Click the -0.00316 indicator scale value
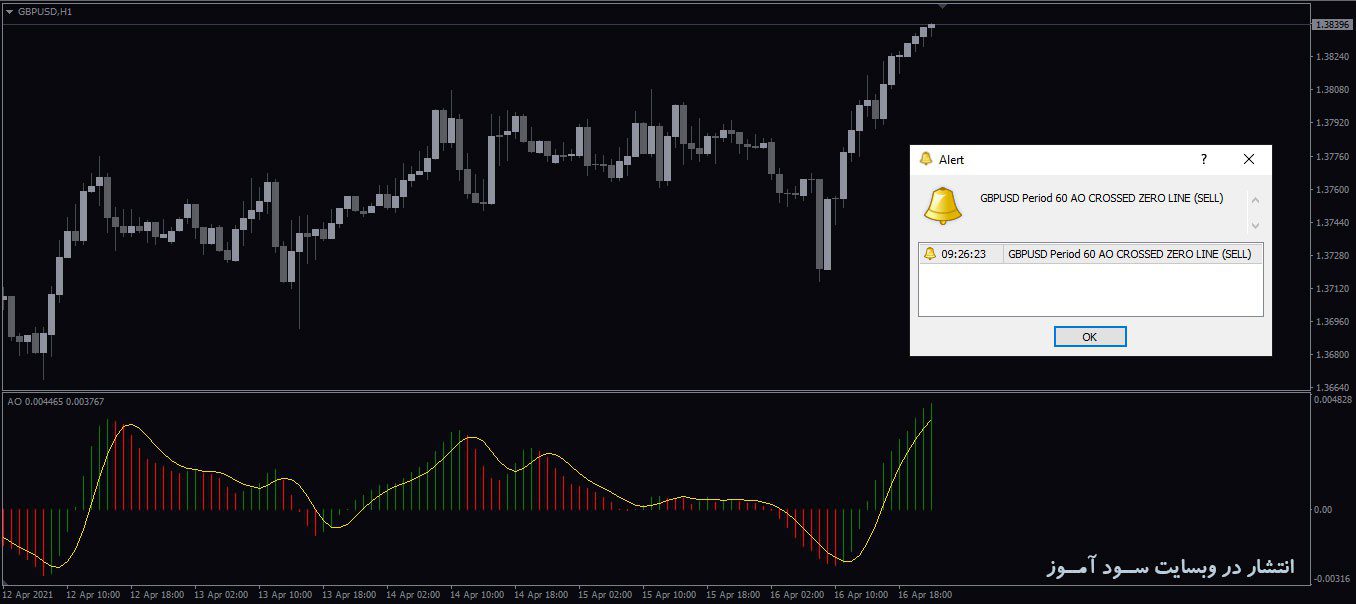 point(1332,578)
